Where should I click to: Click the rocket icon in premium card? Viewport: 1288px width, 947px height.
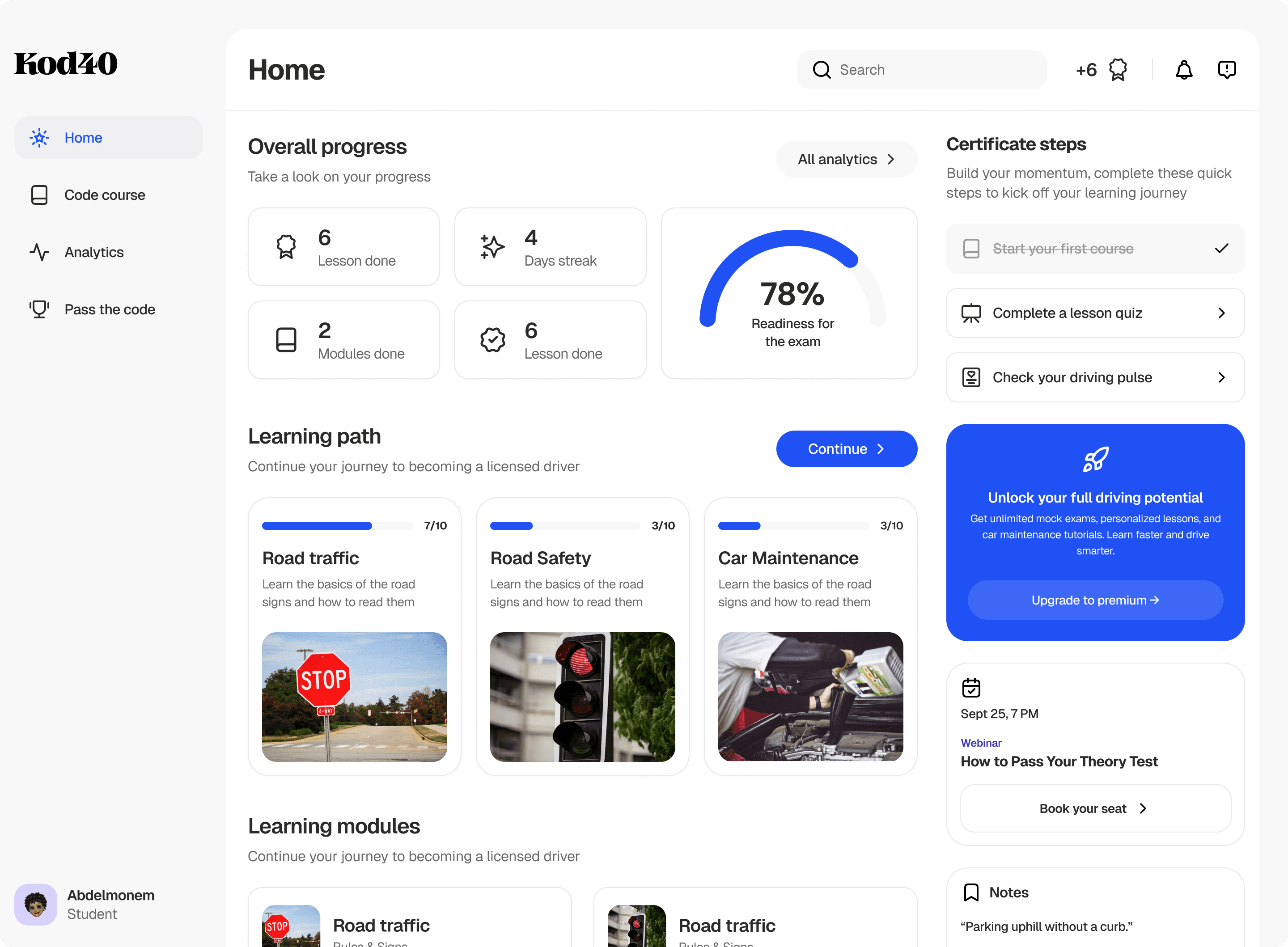coord(1095,459)
